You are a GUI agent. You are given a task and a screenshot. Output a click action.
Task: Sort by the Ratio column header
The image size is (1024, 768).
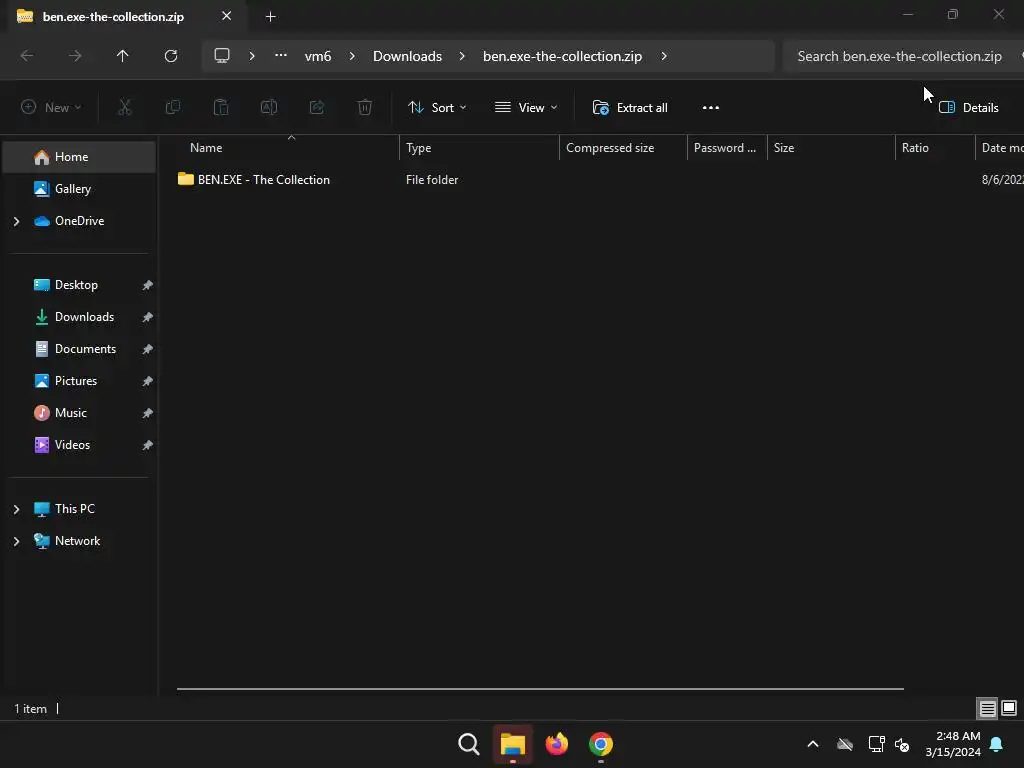915,148
